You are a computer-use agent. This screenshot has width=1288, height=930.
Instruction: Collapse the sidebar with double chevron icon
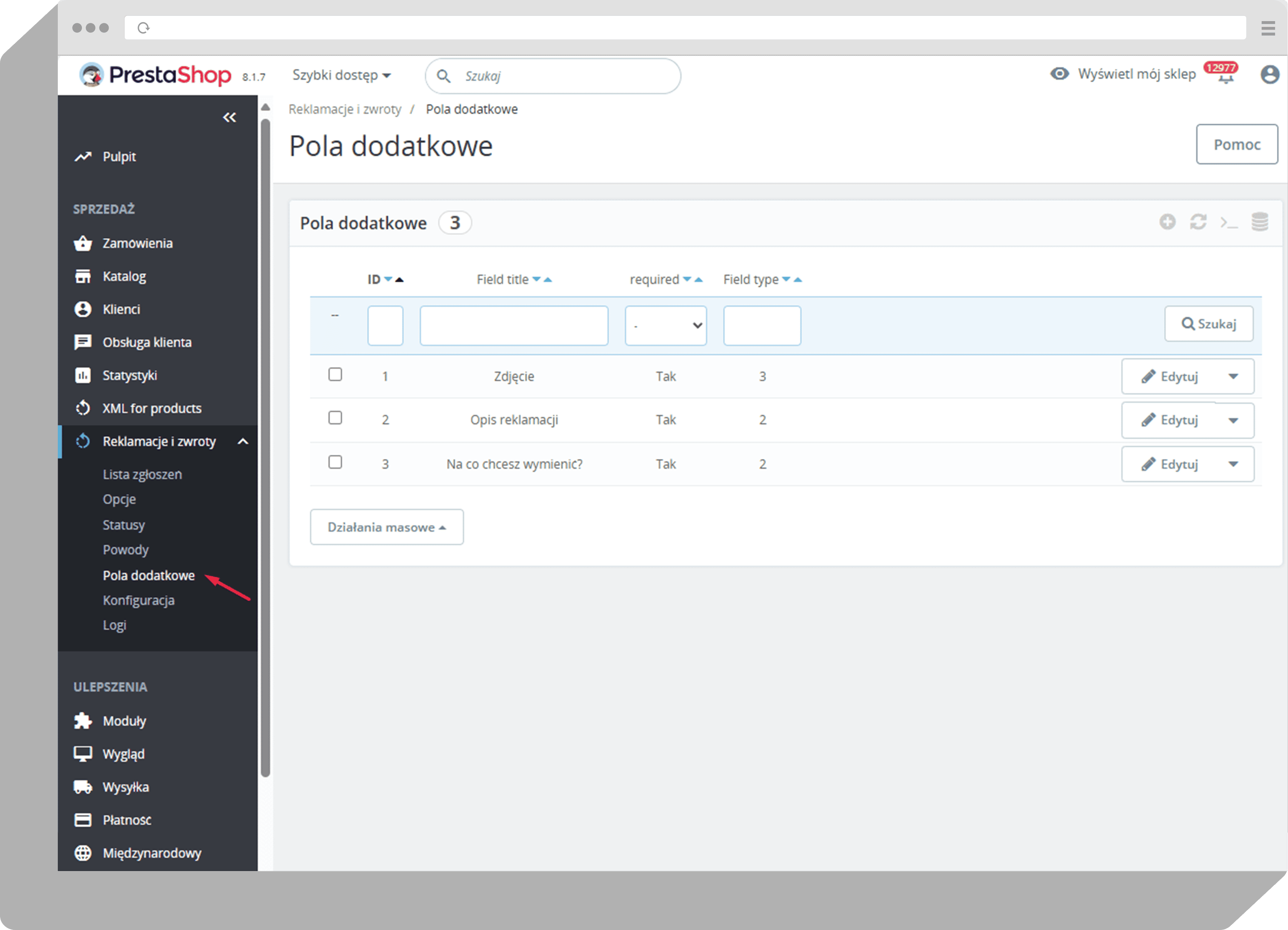click(229, 117)
